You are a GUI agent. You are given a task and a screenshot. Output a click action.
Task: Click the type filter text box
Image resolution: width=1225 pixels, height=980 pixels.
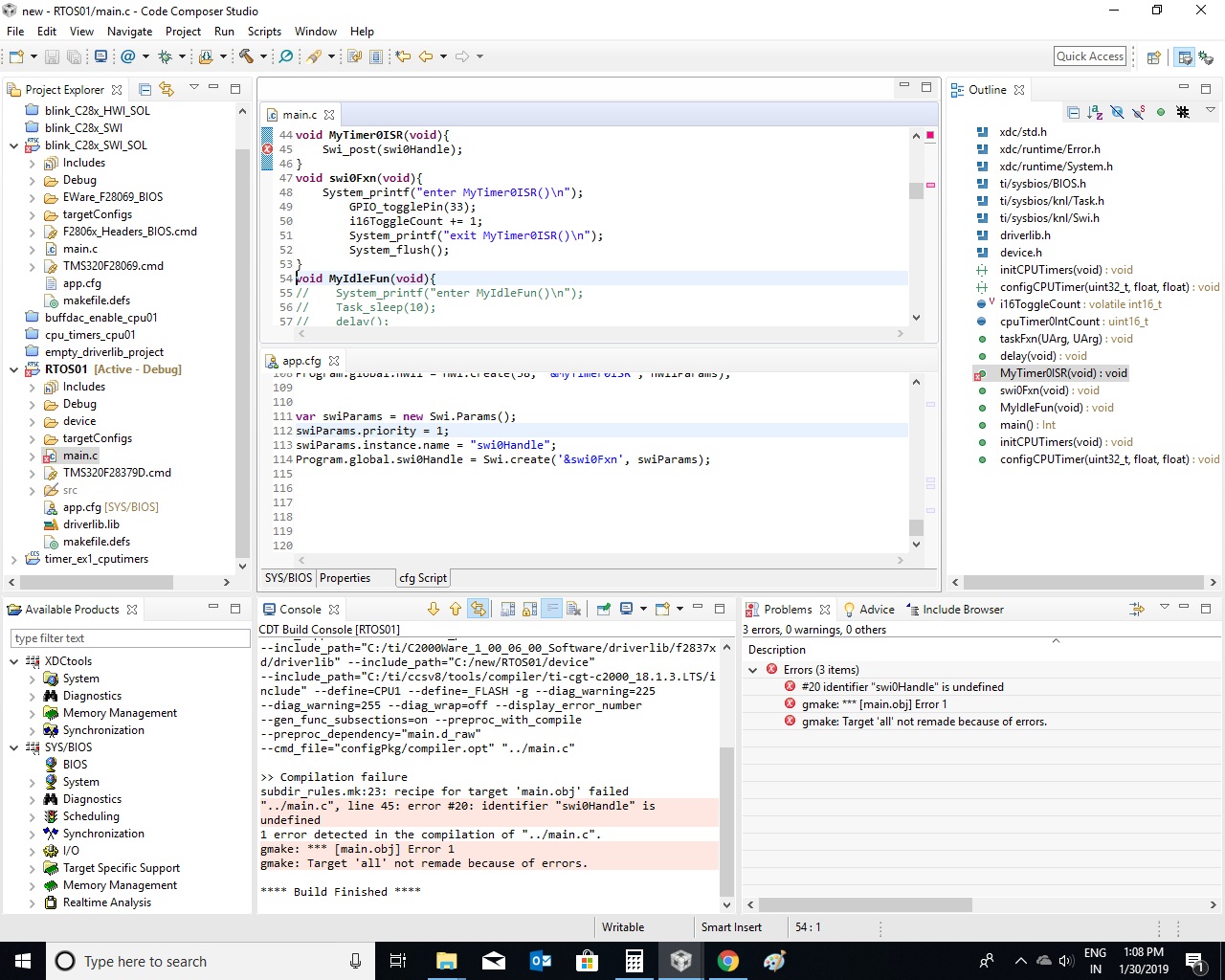(x=130, y=638)
